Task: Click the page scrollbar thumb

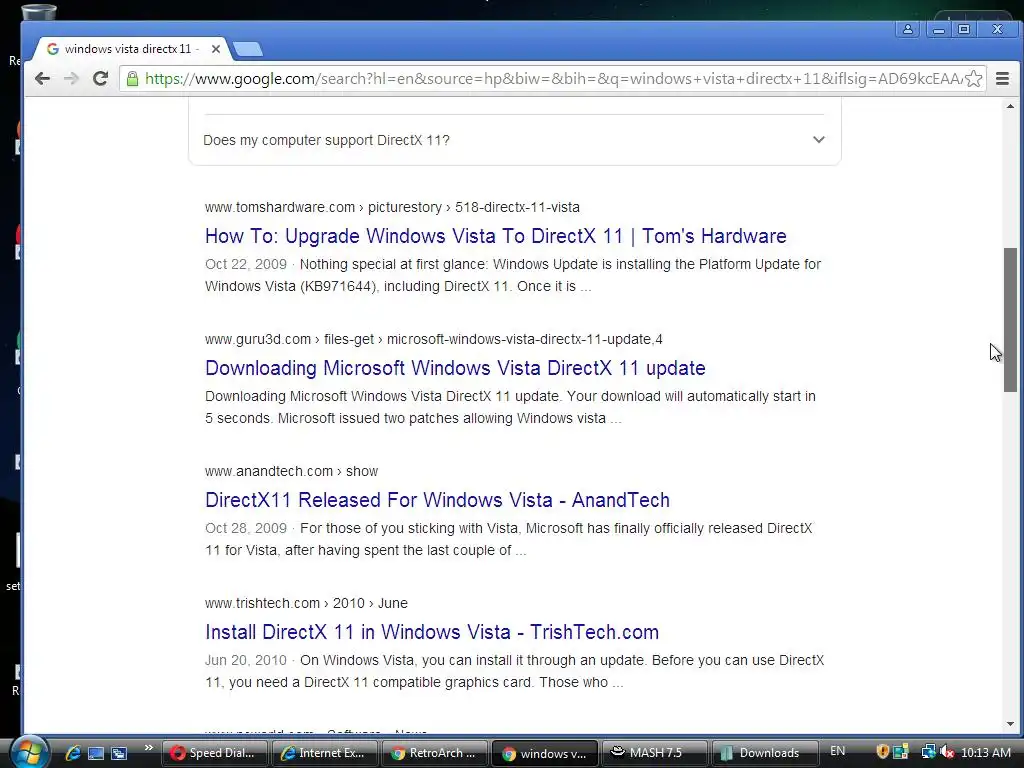Action: coord(1010,320)
